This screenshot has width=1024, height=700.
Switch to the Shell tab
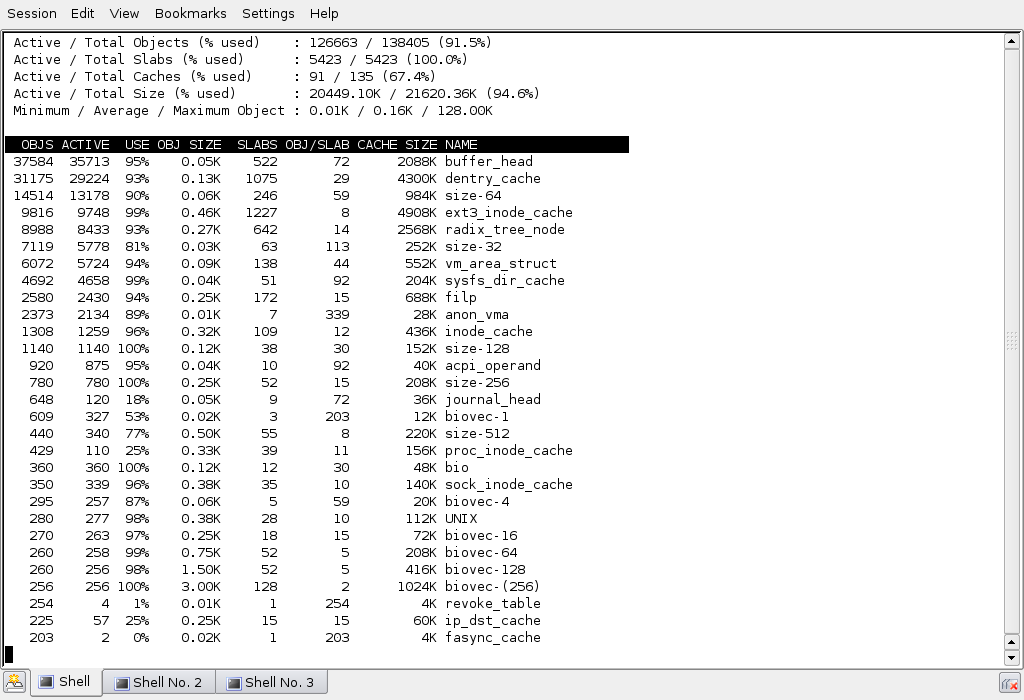(x=65, y=682)
